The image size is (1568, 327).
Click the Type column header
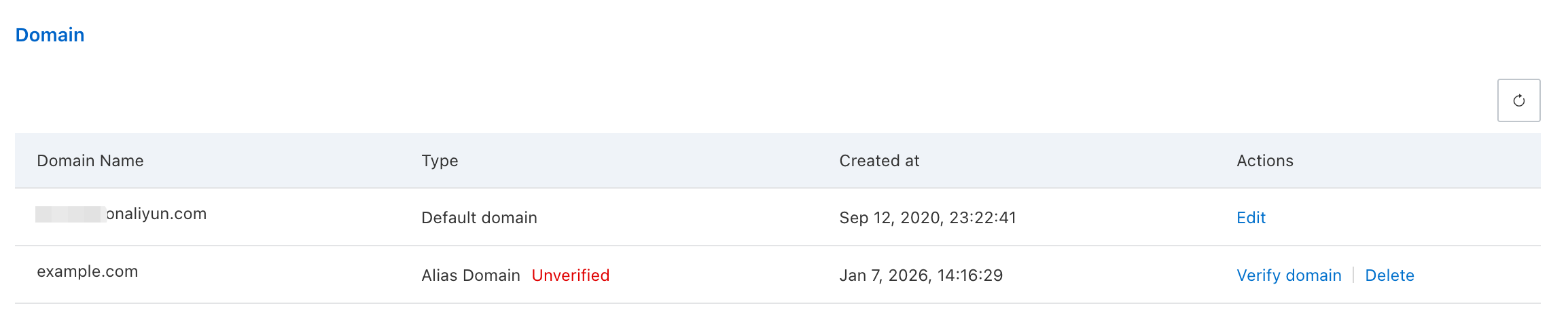click(x=440, y=161)
